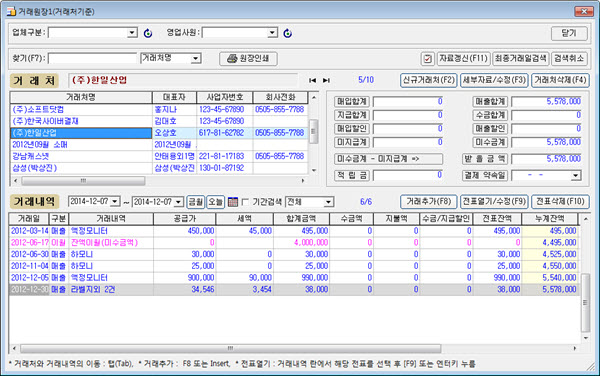Click 자료갱신(F11) button
This screenshot has width=600, height=376.
click(x=463, y=59)
